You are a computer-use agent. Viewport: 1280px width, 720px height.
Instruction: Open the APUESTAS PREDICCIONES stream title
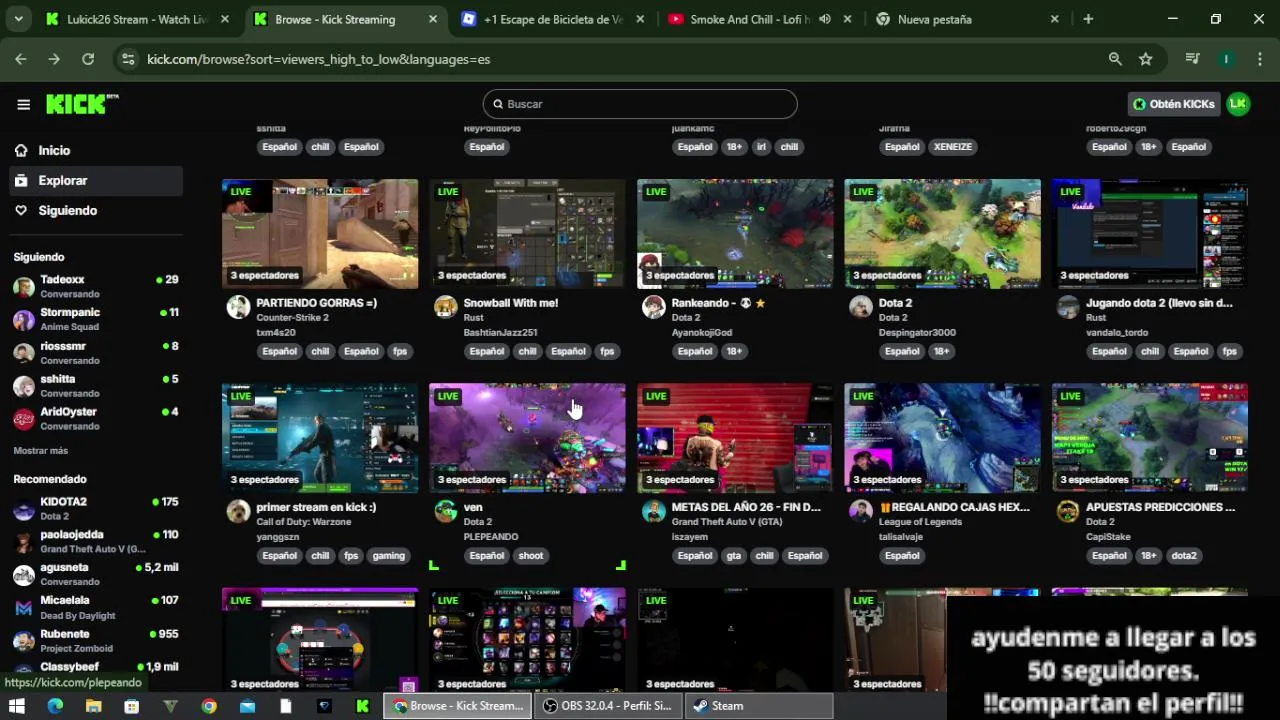click(x=1160, y=507)
